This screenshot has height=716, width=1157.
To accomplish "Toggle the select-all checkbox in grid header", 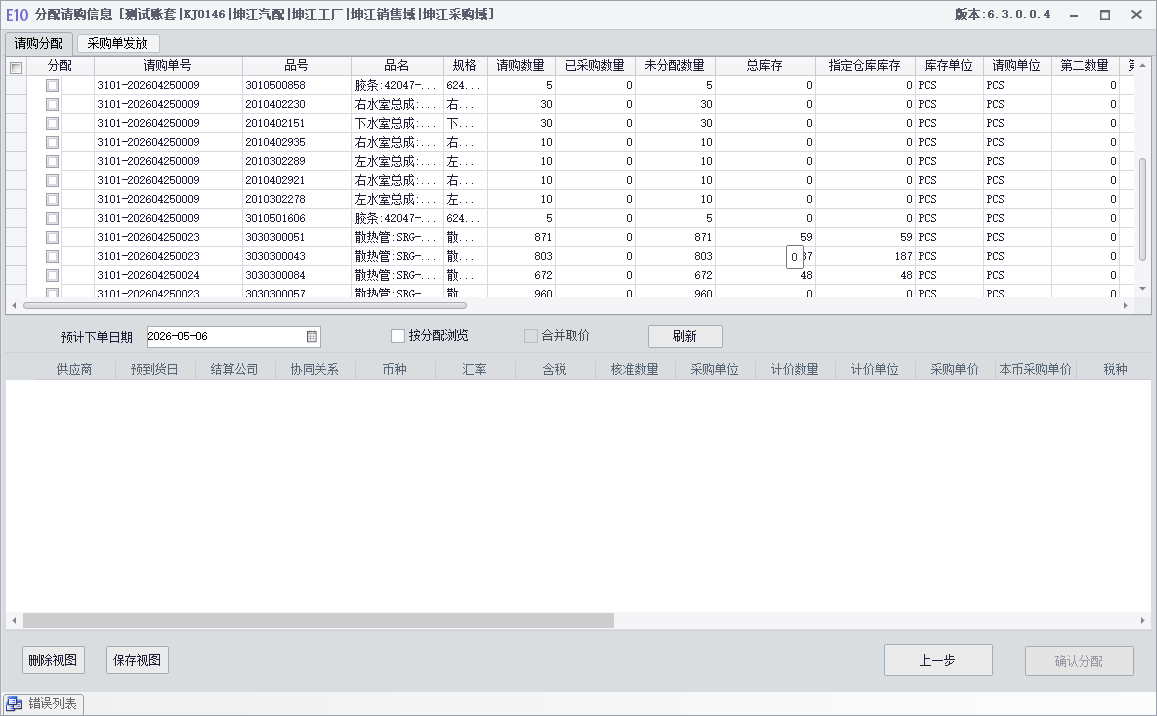I will click(16, 68).
